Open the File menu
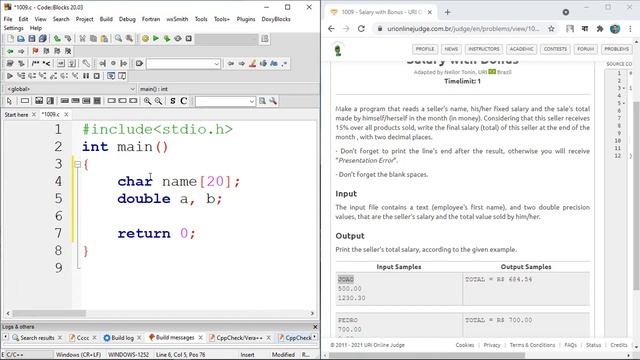The image size is (640, 360). 8,19
